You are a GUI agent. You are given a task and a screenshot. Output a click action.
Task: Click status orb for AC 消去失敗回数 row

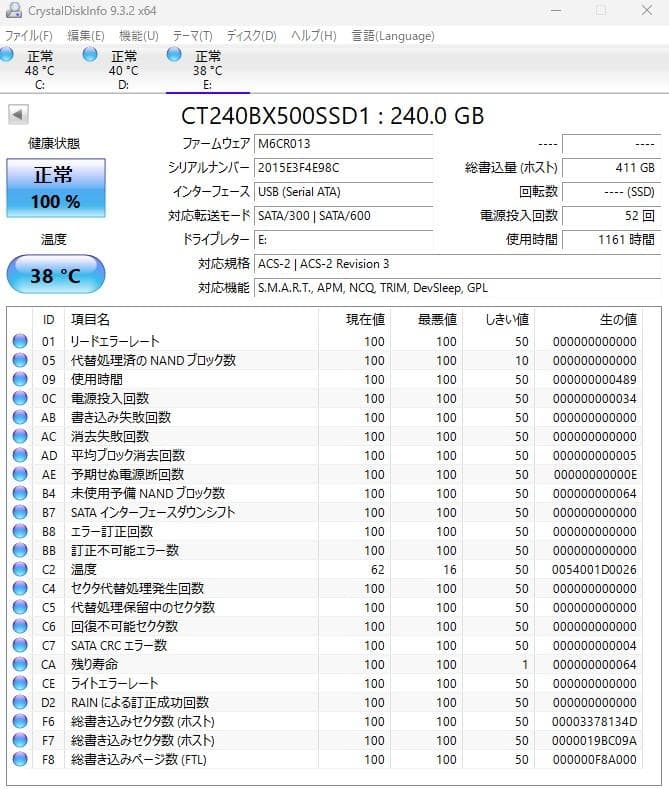(20, 436)
